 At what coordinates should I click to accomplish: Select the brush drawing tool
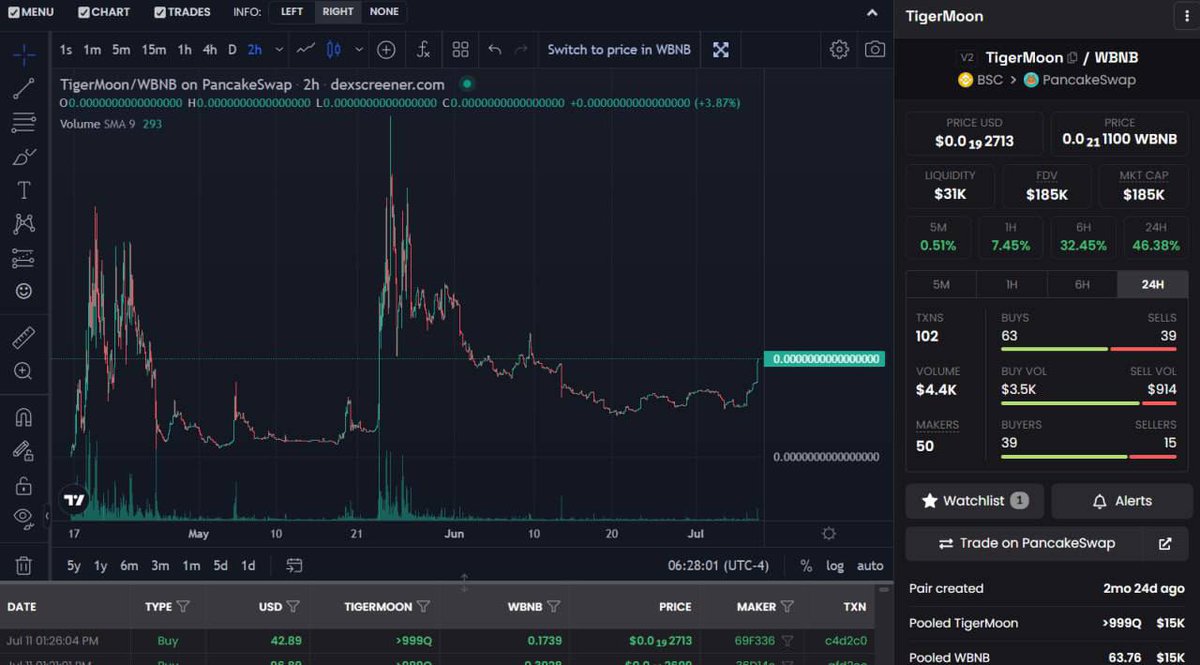pyautogui.click(x=24, y=157)
